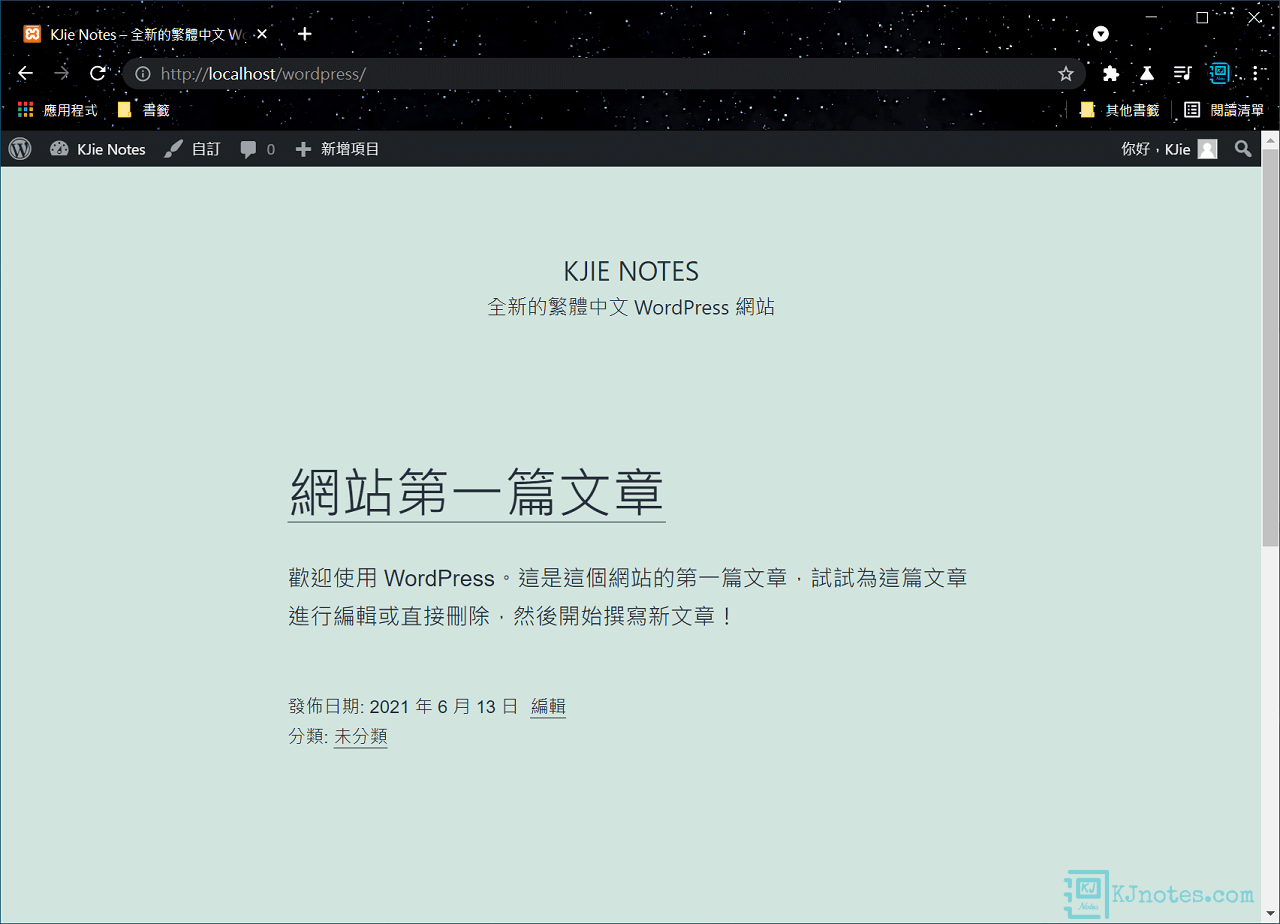
Task: Click the user avatar in admin bar
Action: 1208,149
